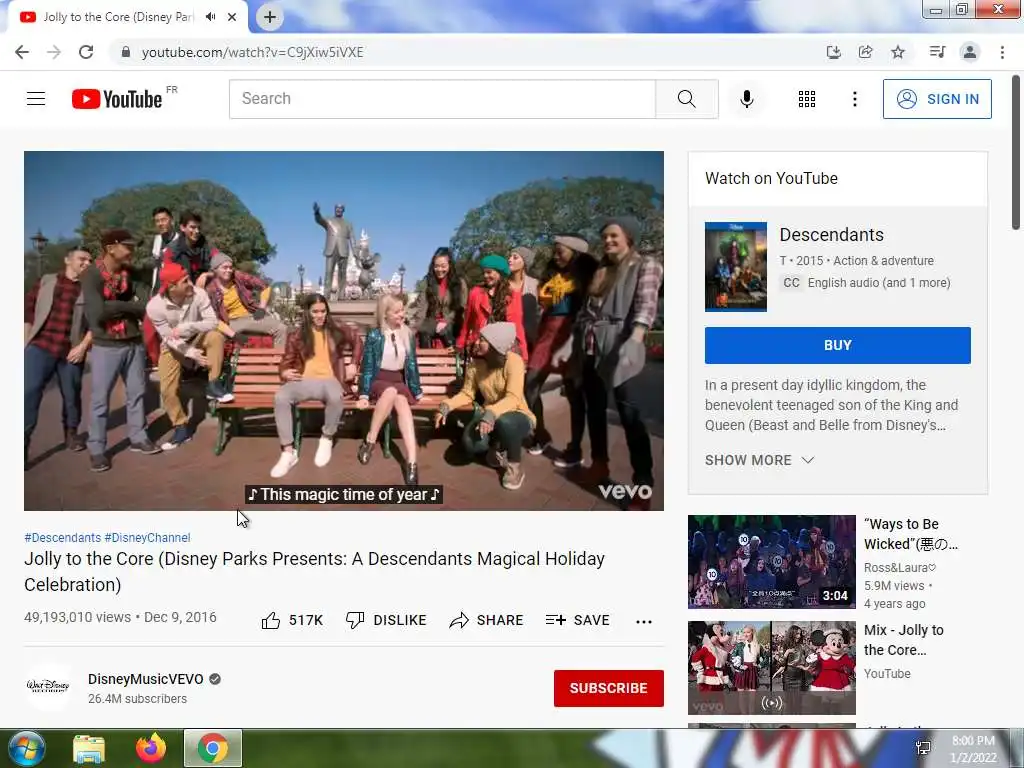1024x768 pixels.
Task: Open the #Descendants hashtag link
Action: click(63, 537)
